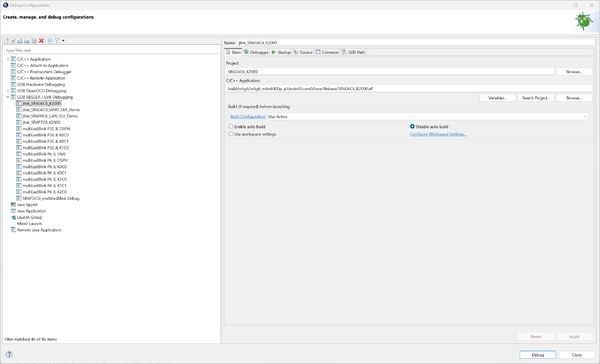Click the C/C++ Attach to Application icon
The height and width of the screenshot is (364, 600).
point(13,65)
